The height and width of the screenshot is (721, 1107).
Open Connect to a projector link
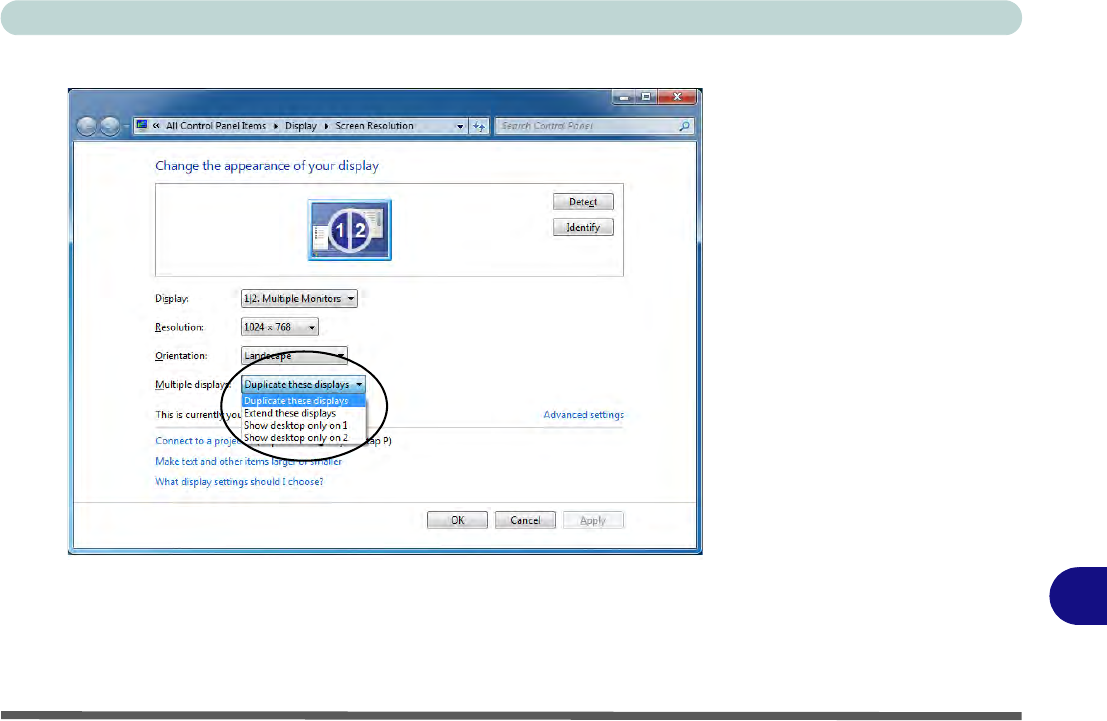198,441
